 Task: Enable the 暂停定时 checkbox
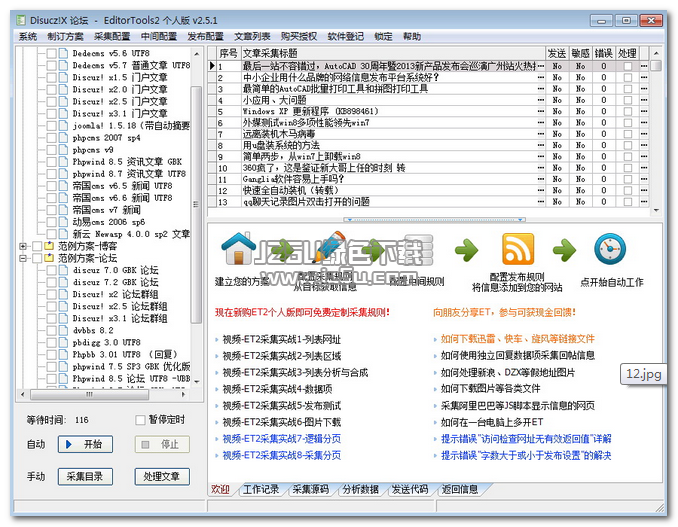[x=140, y=420]
